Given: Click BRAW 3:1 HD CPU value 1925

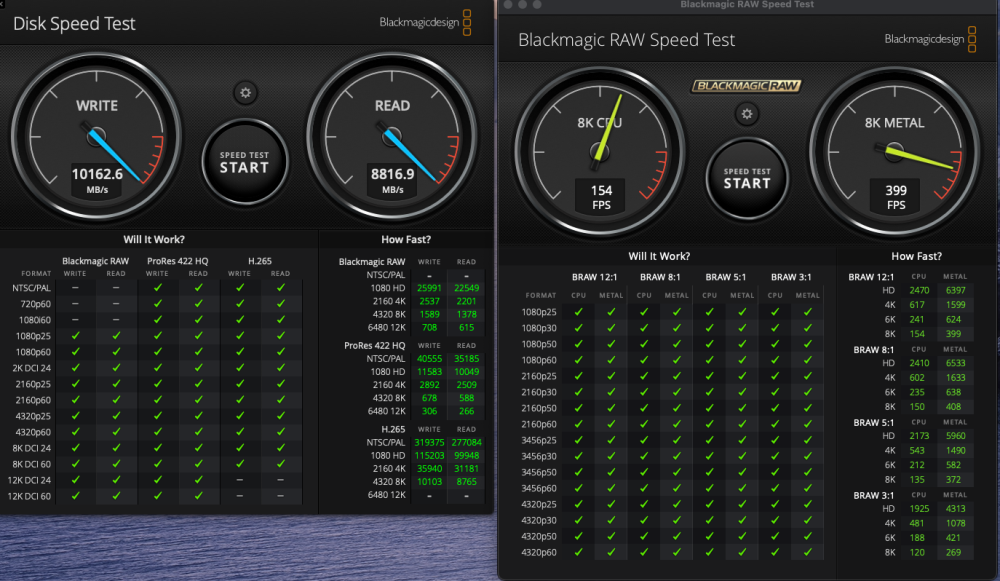Looking at the screenshot, I should [x=919, y=508].
